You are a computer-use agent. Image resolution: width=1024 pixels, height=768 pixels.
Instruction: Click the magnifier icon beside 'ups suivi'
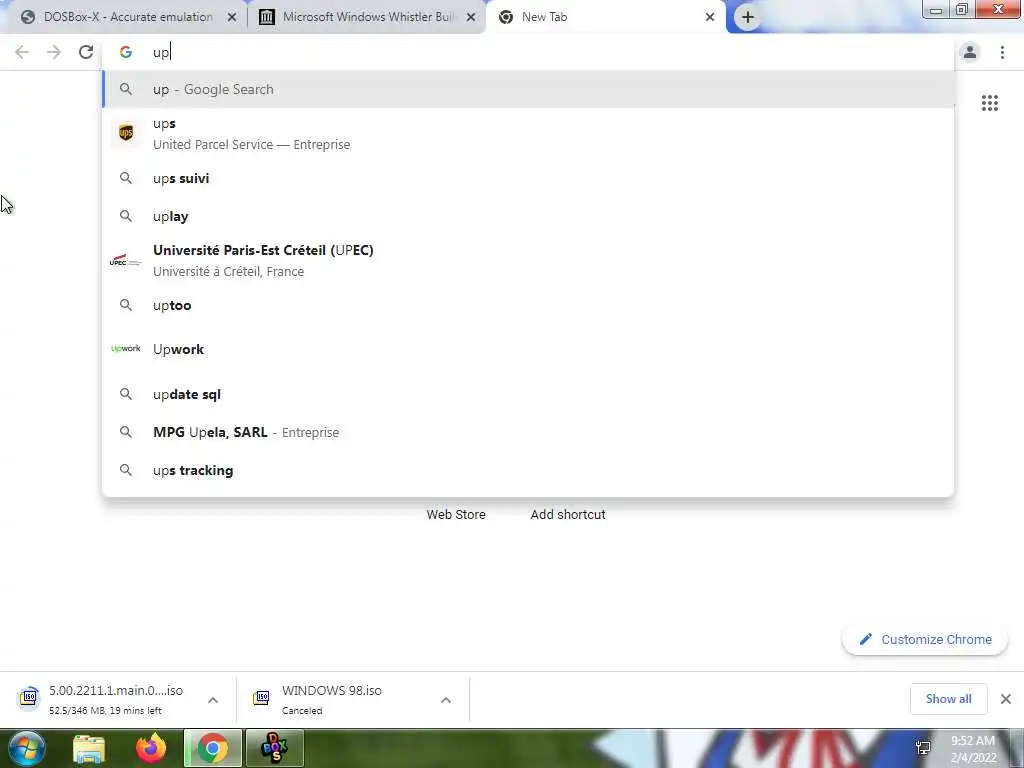pyautogui.click(x=125, y=178)
